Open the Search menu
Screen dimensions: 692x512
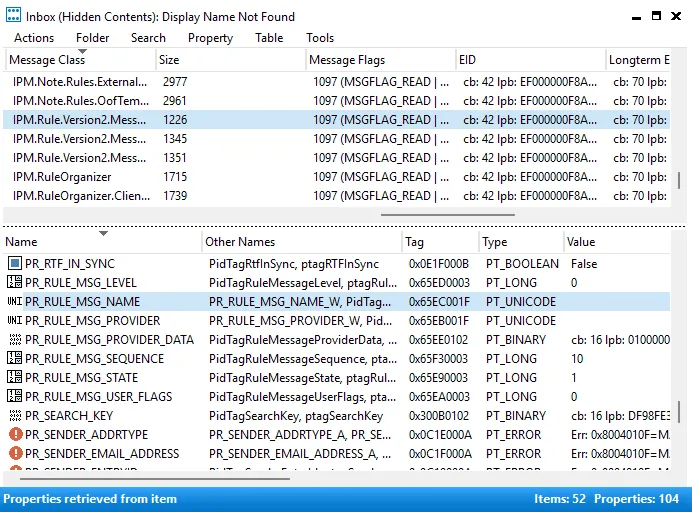click(148, 38)
